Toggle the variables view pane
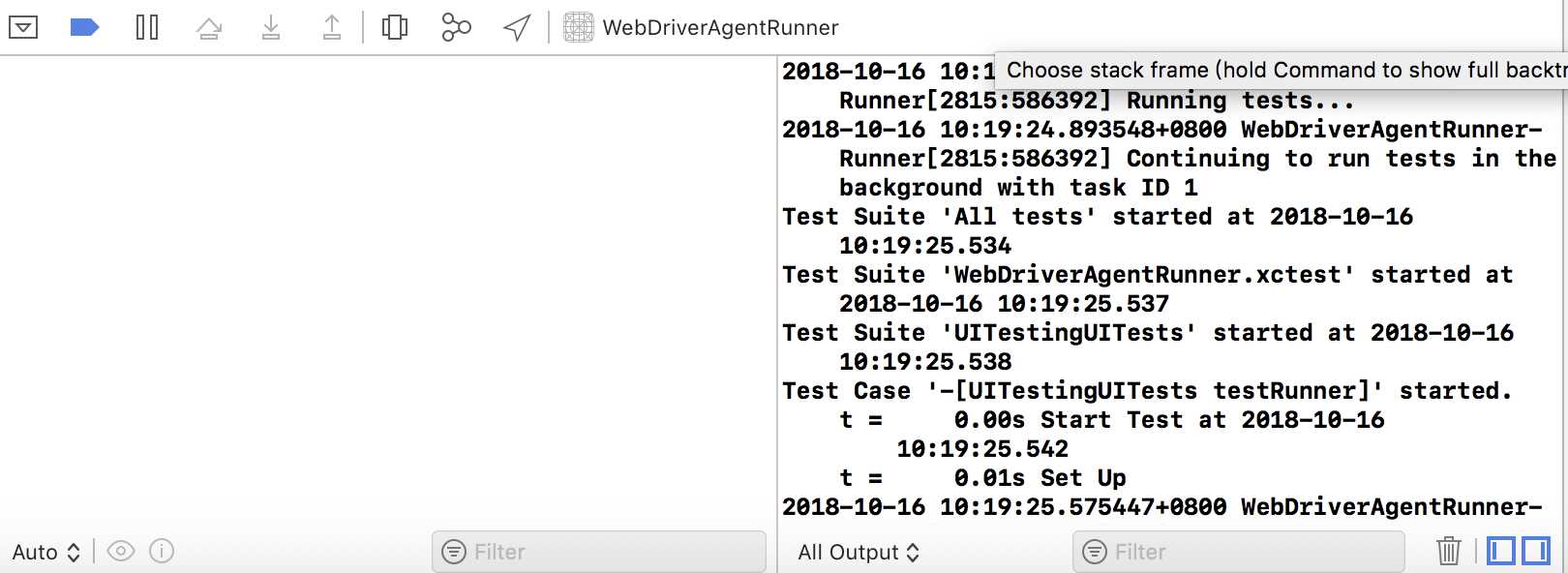This screenshot has width=1568, height=573. [1501, 551]
